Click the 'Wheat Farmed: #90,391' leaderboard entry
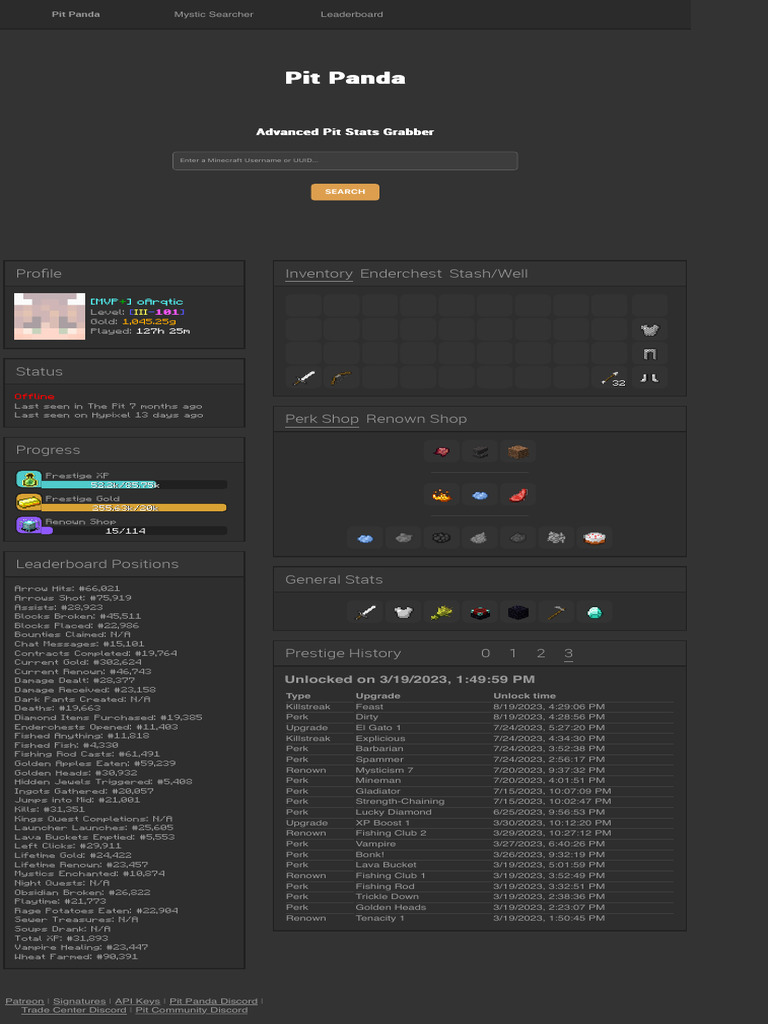The image size is (768, 1024). coord(76,956)
